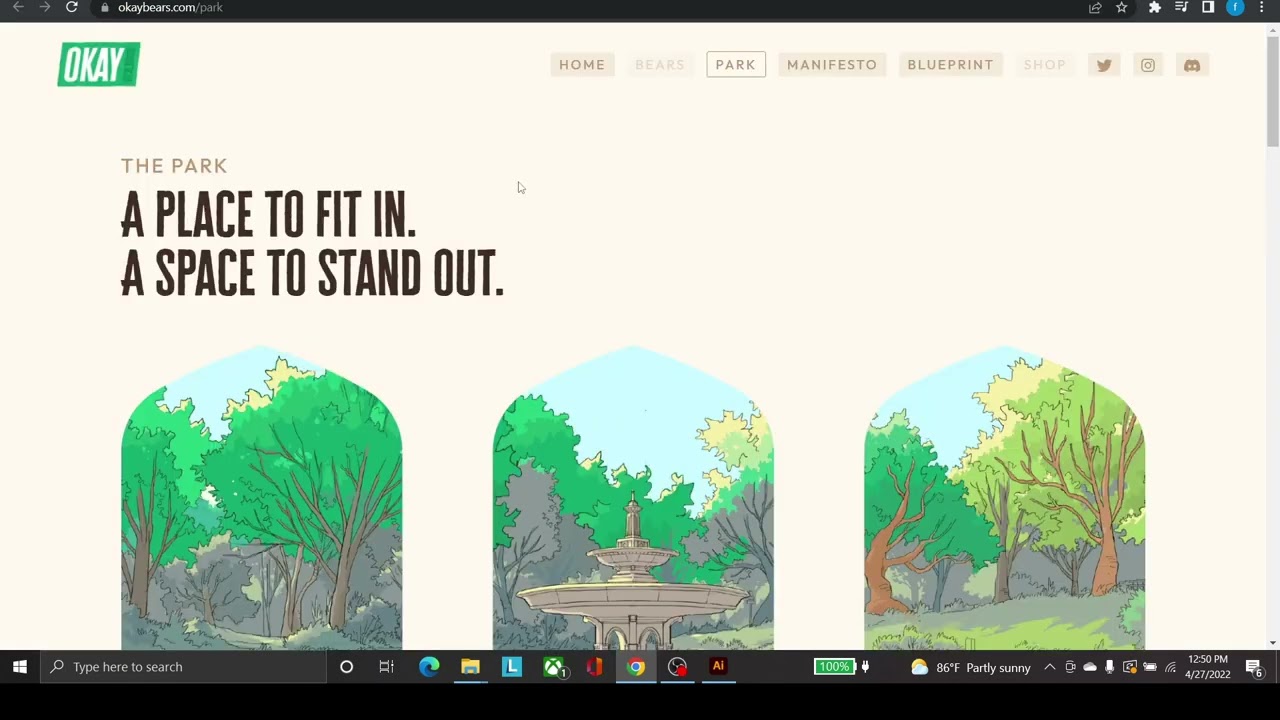Open the Okay Bears Discord link
This screenshot has height=720, width=1280.
coord(1192,65)
